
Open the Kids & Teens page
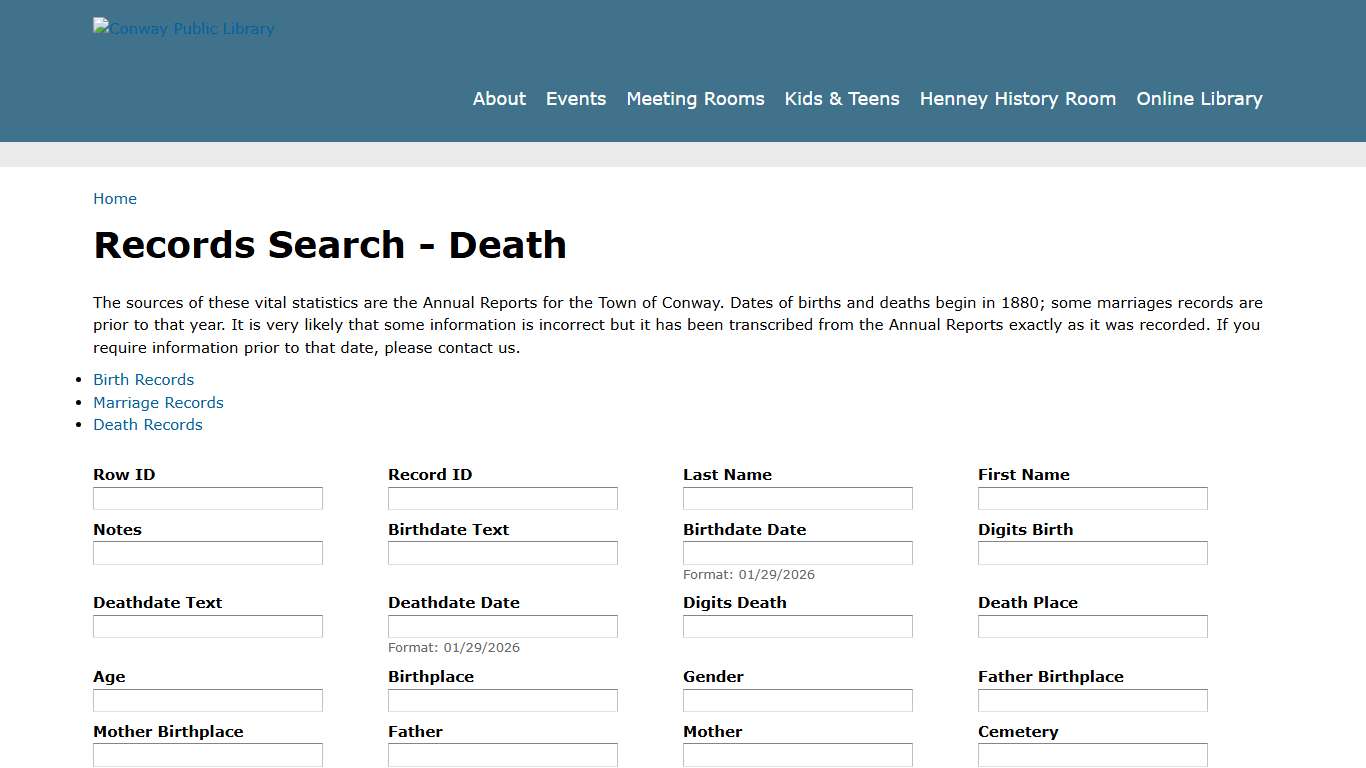pyautogui.click(x=842, y=98)
